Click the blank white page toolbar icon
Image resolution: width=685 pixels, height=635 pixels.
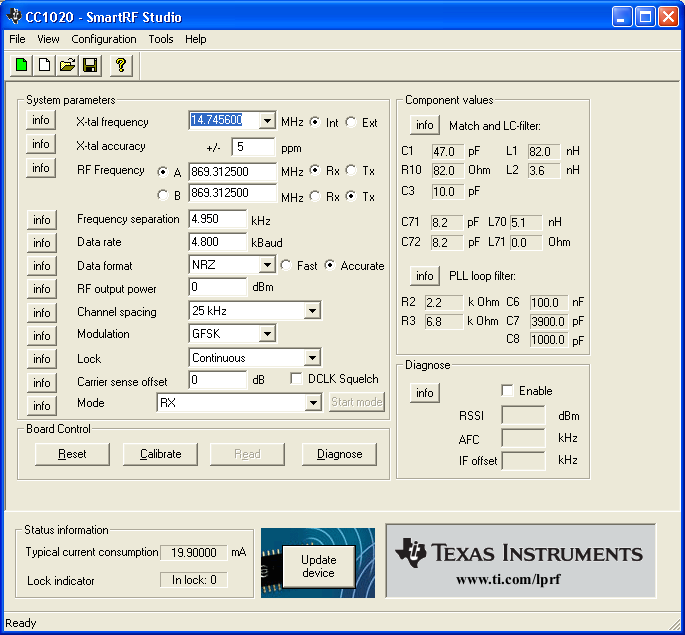click(44, 66)
